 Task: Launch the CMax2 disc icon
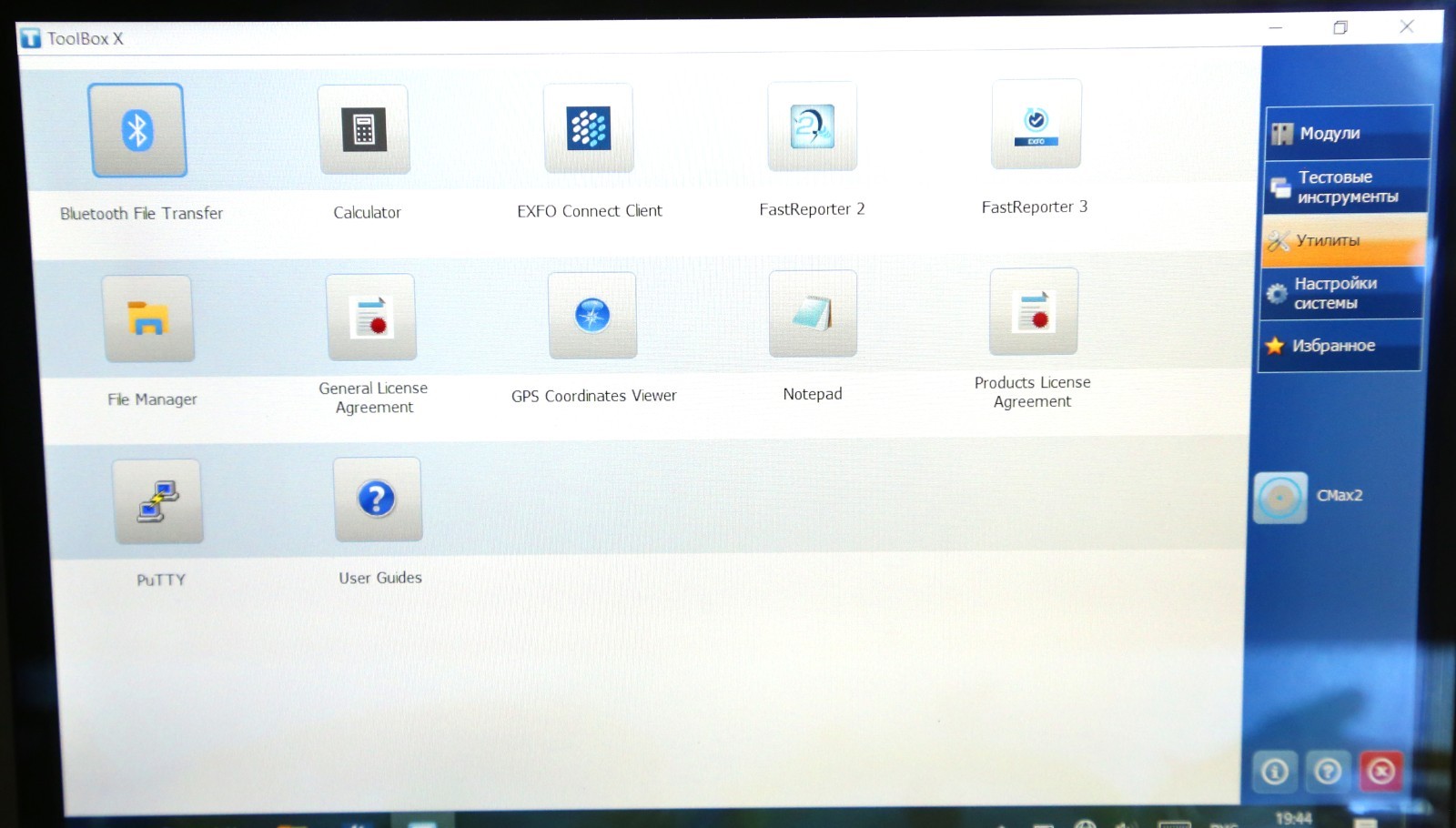click(x=1280, y=498)
